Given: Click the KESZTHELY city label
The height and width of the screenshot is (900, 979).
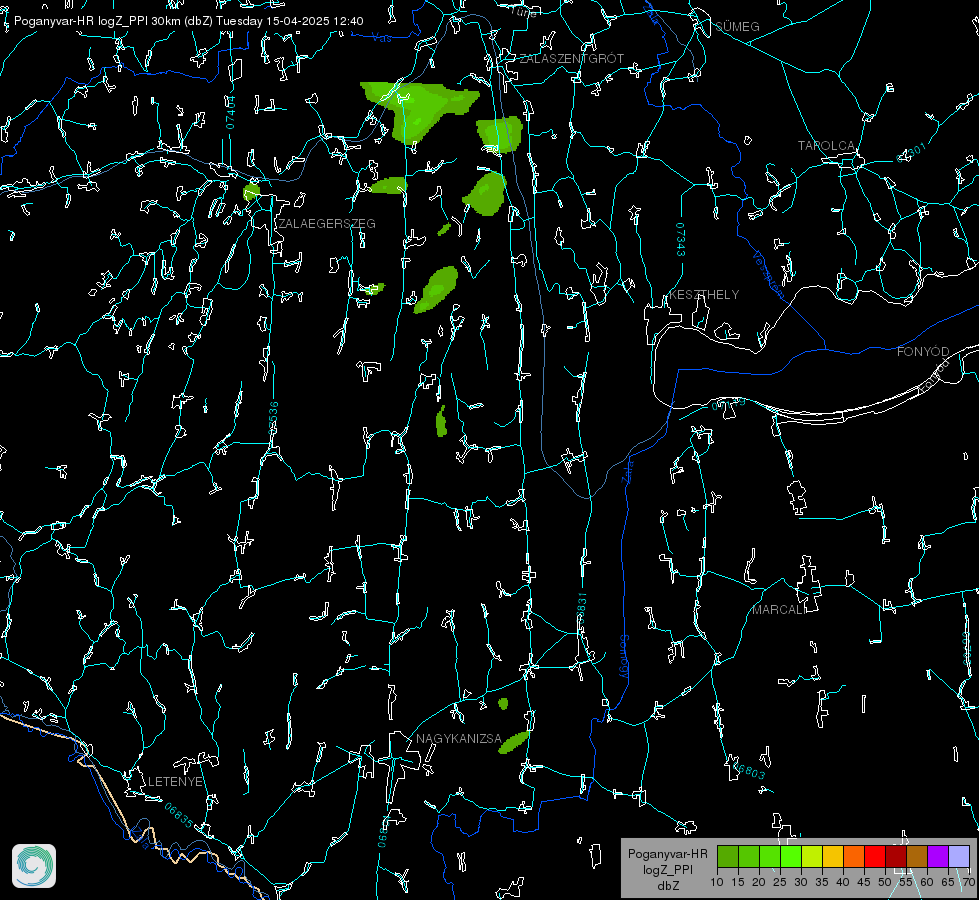Looking at the screenshot, I should coord(704,295).
